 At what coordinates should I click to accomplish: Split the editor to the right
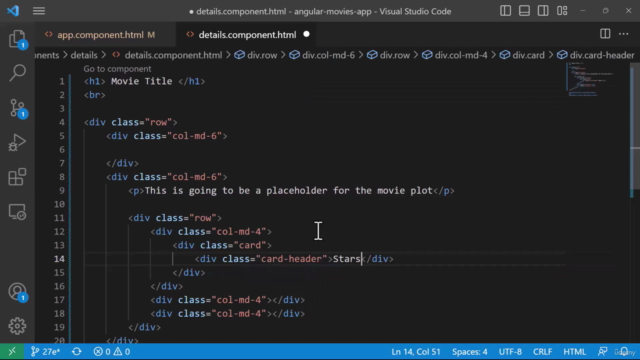(605, 34)
